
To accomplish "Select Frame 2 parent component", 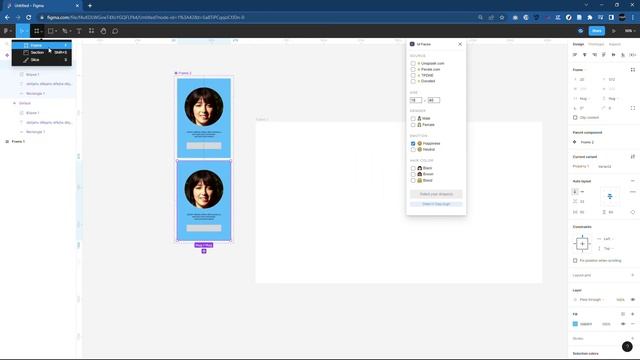I will (587, 142).
